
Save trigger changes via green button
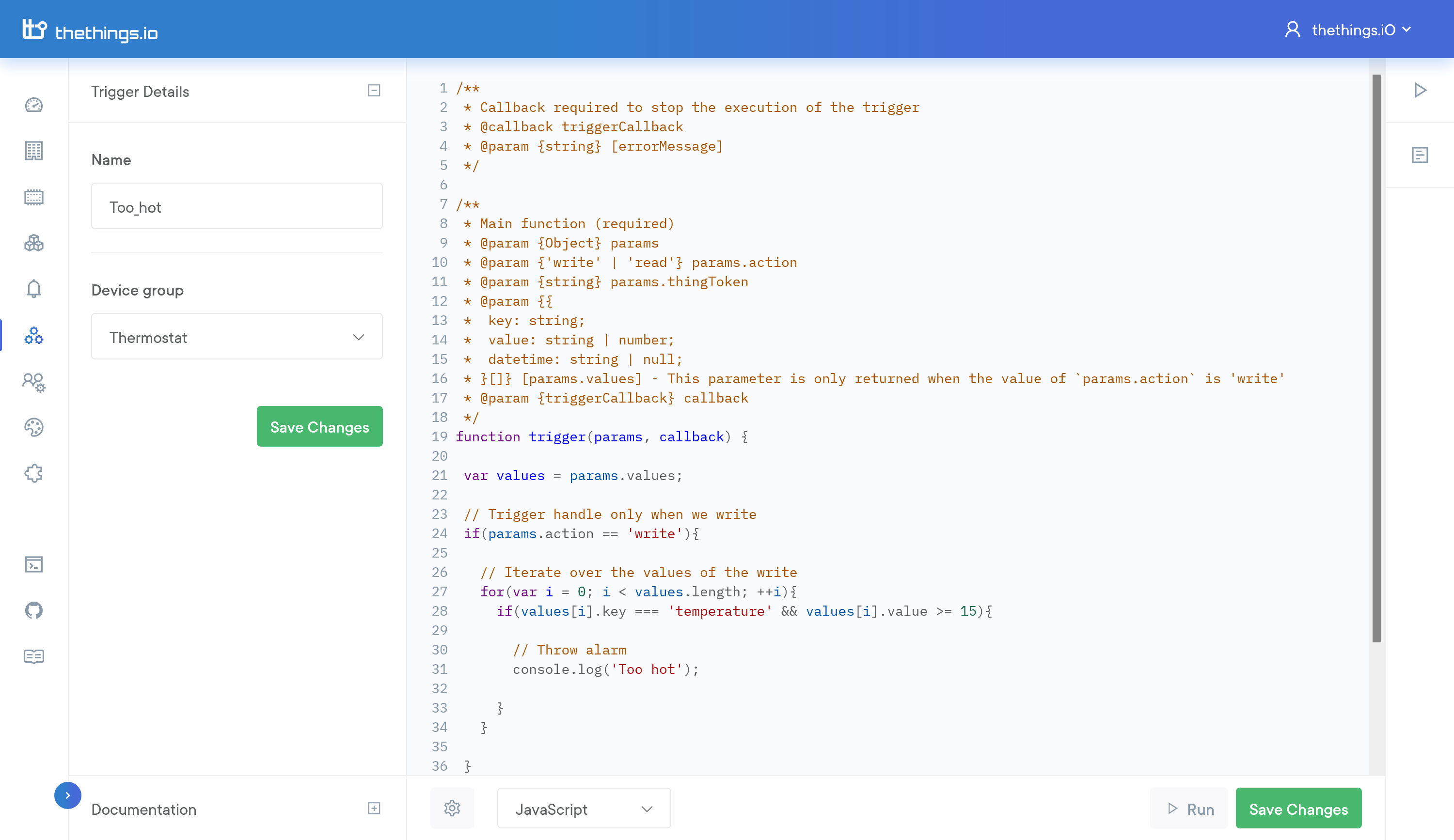pos(1299,809)
